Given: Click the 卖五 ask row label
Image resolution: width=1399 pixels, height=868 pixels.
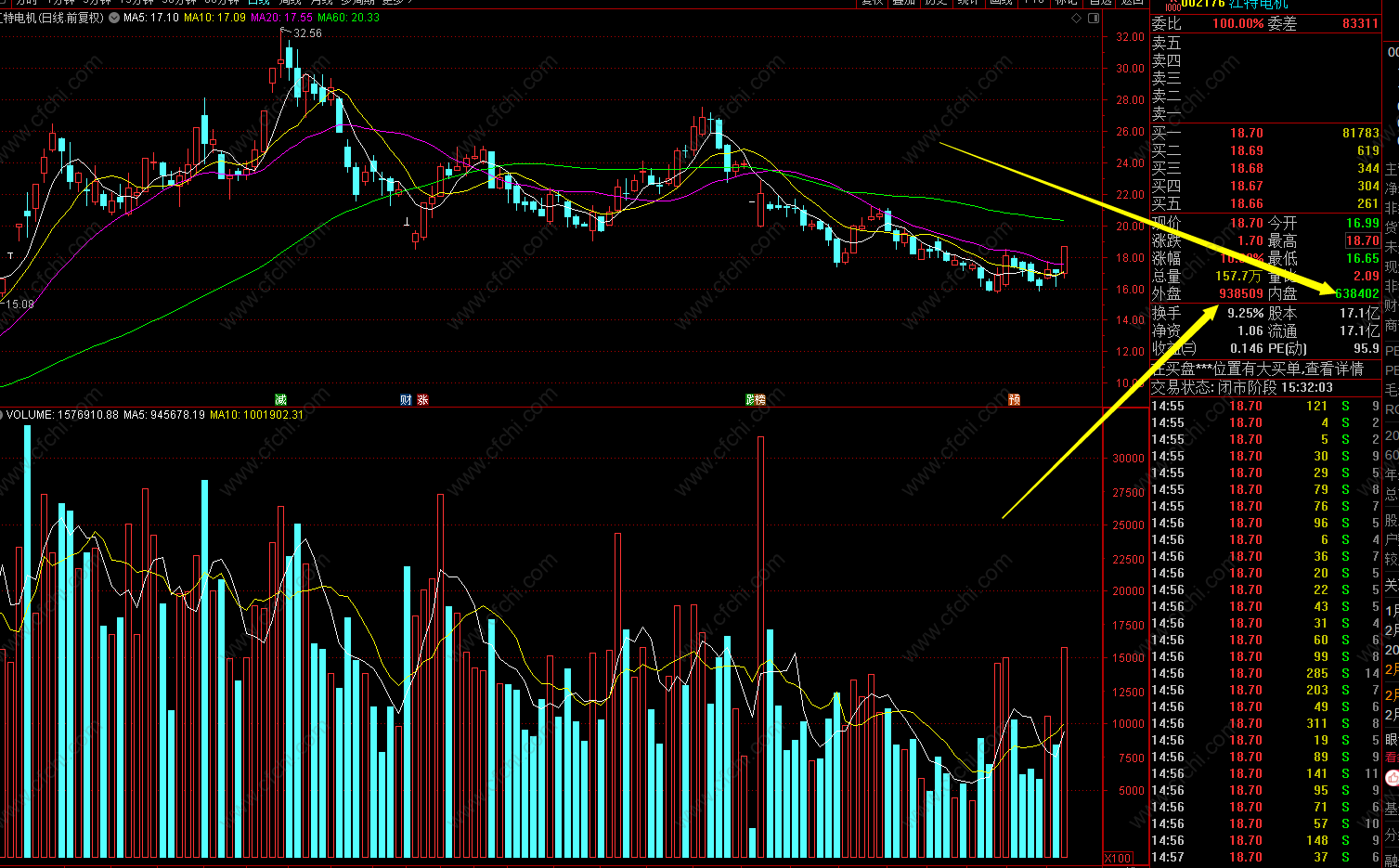Looking at the screenshot, I should coord(1167,43).
